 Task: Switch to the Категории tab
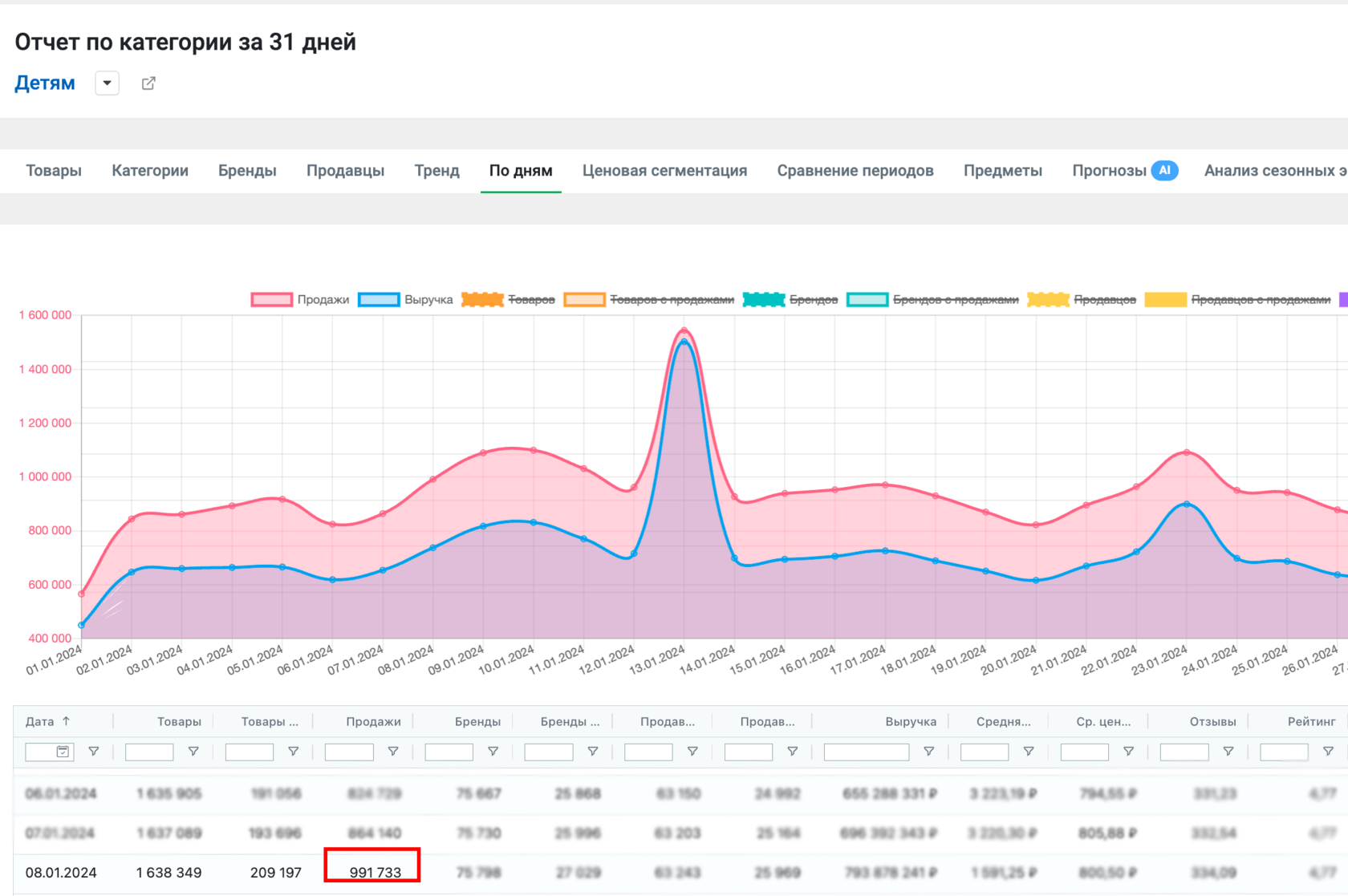pos(150,171)
